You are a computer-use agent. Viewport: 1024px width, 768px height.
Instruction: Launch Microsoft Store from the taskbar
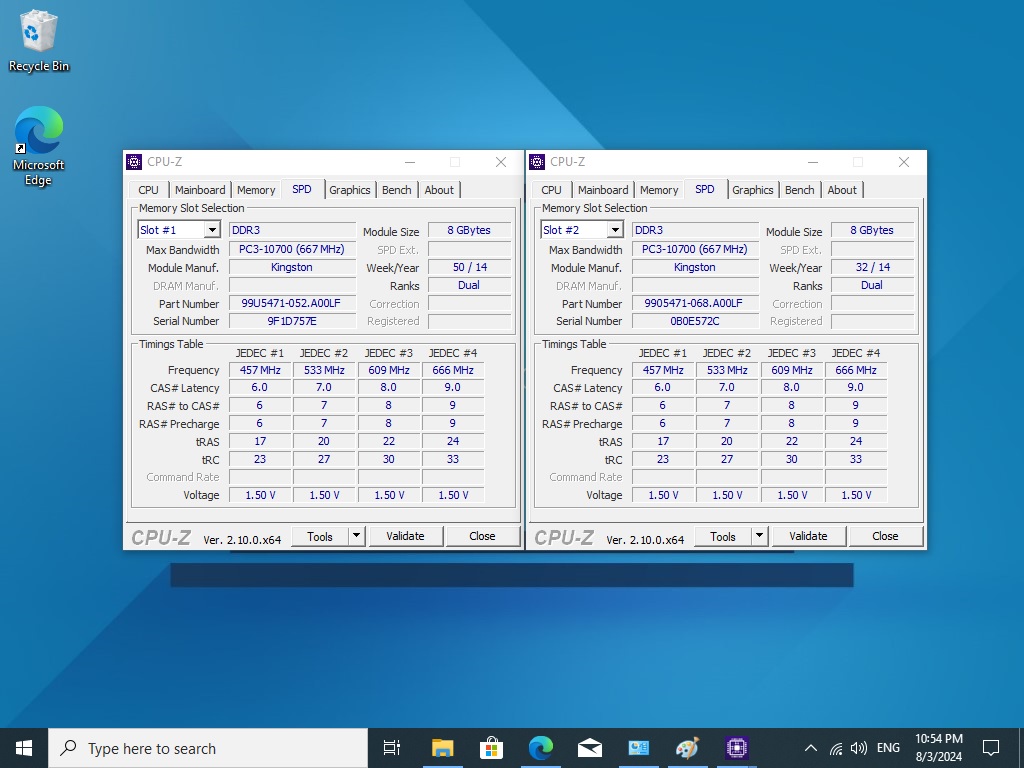491,748
